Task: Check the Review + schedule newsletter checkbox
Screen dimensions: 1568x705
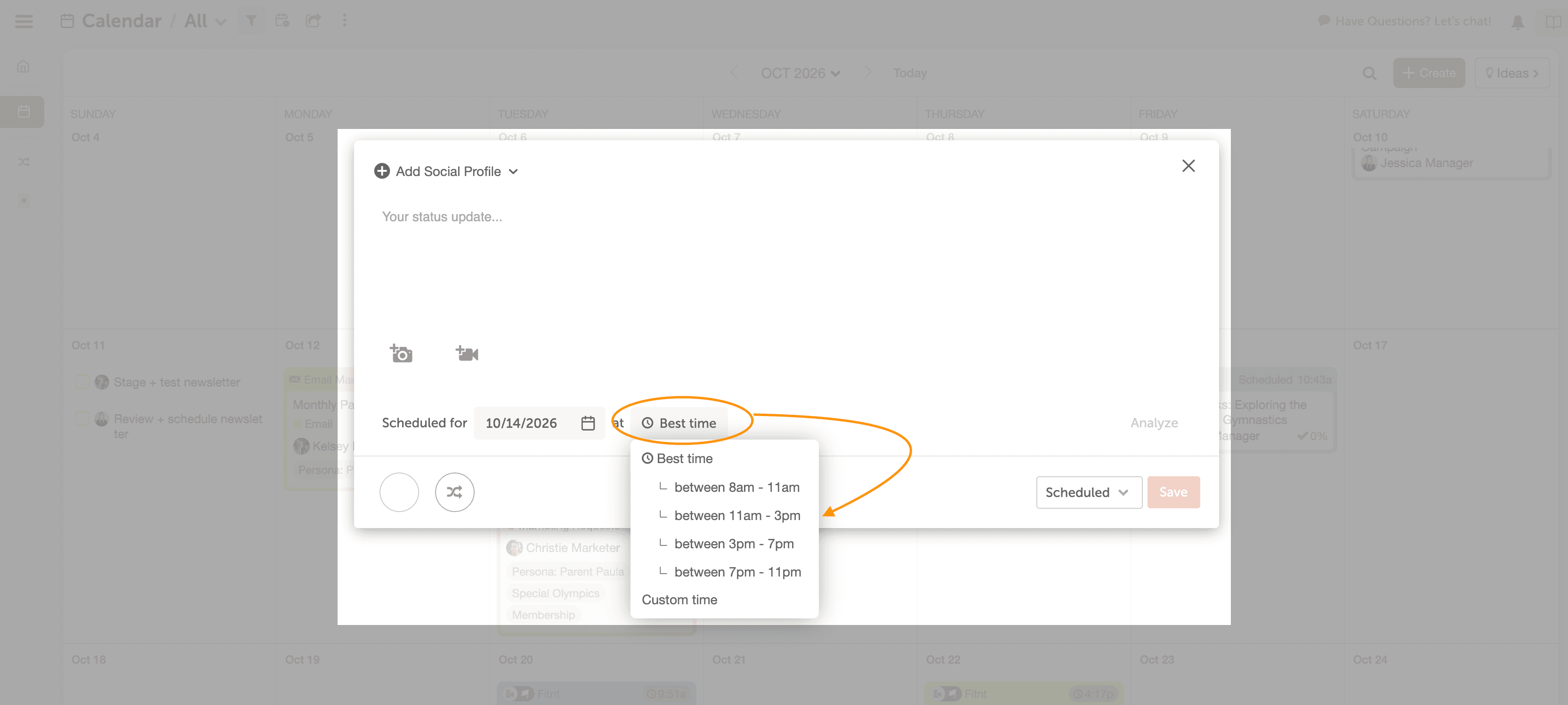Action: pyautogui.click(x=82, y=418)
